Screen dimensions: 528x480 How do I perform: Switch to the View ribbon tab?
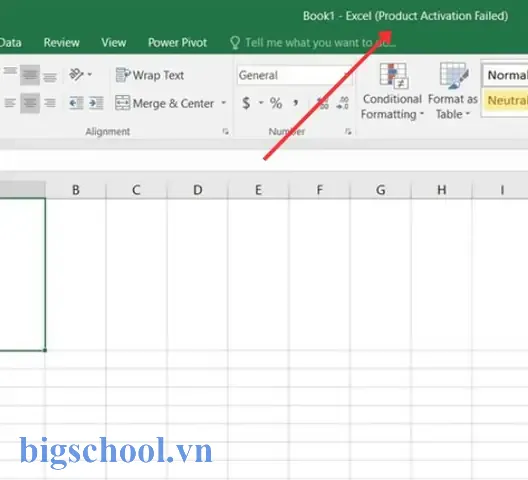tap(114, 42)
